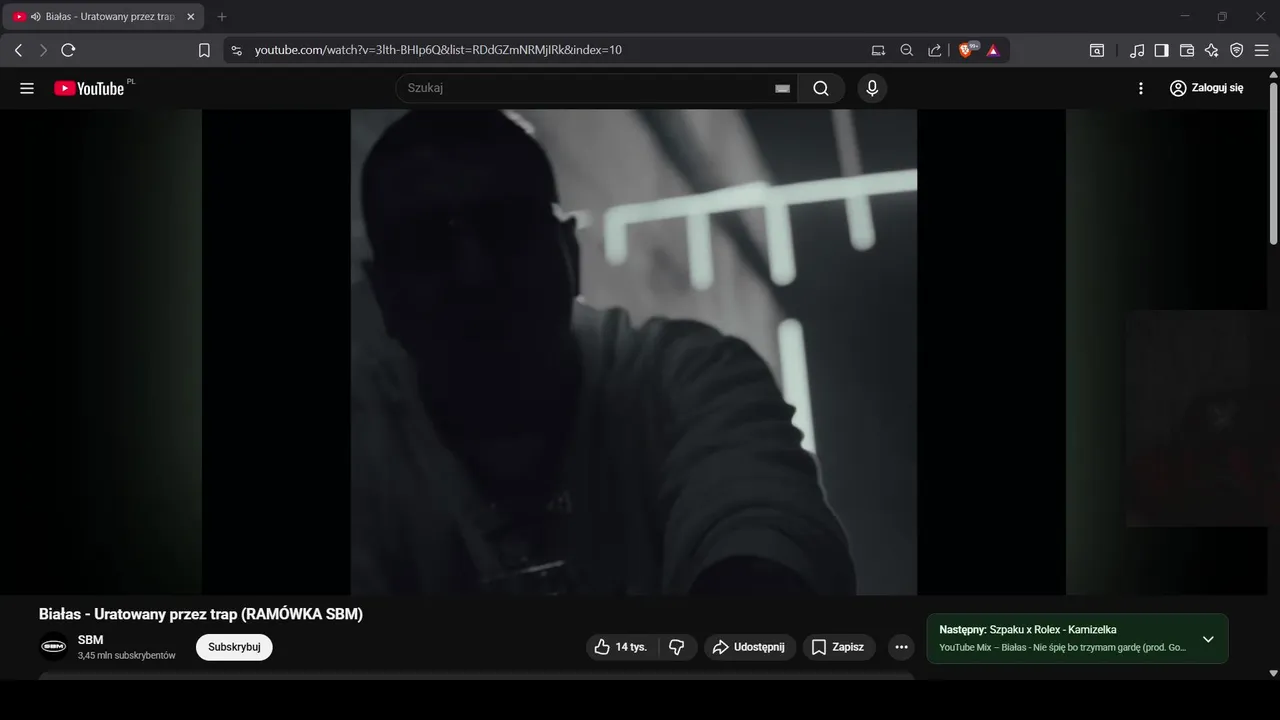The height and width of the screenshot is (720, 1280).
Task: Click the Następny: Szpaku x Rolex - Kamizelka text
Action: pyautogui.click(x=1028, y=630)
